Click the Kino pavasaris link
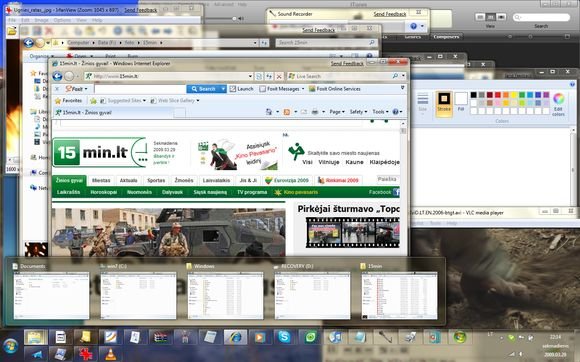This screenshot has height=362, width=580. pos(296,192)
